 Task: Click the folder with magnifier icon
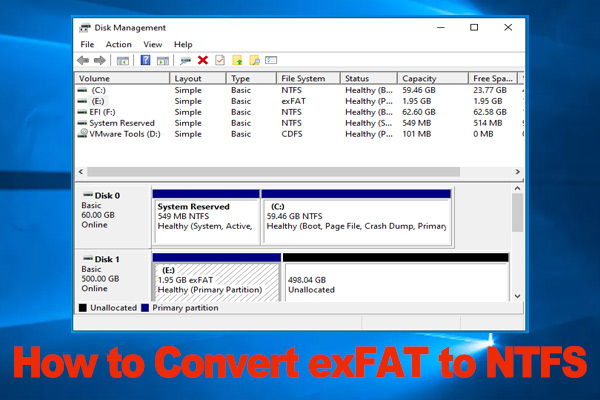point(254,60)
